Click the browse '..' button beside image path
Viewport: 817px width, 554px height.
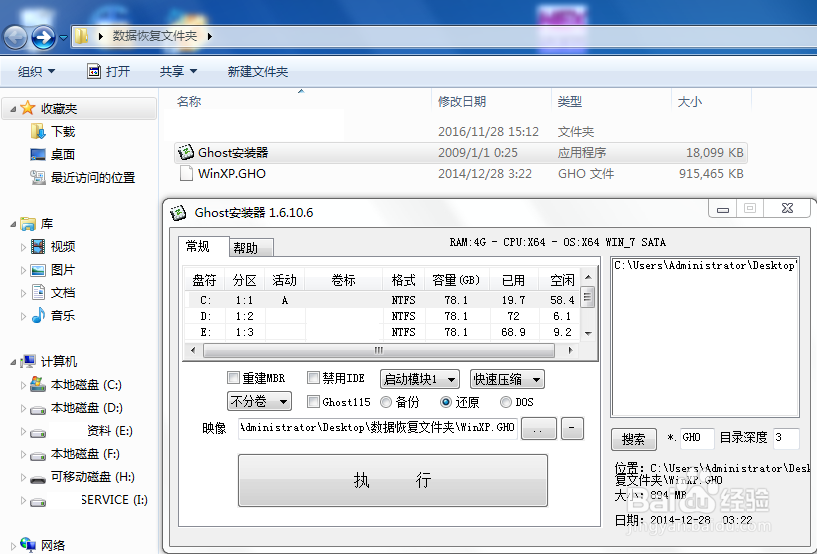(x=539, y=428)
